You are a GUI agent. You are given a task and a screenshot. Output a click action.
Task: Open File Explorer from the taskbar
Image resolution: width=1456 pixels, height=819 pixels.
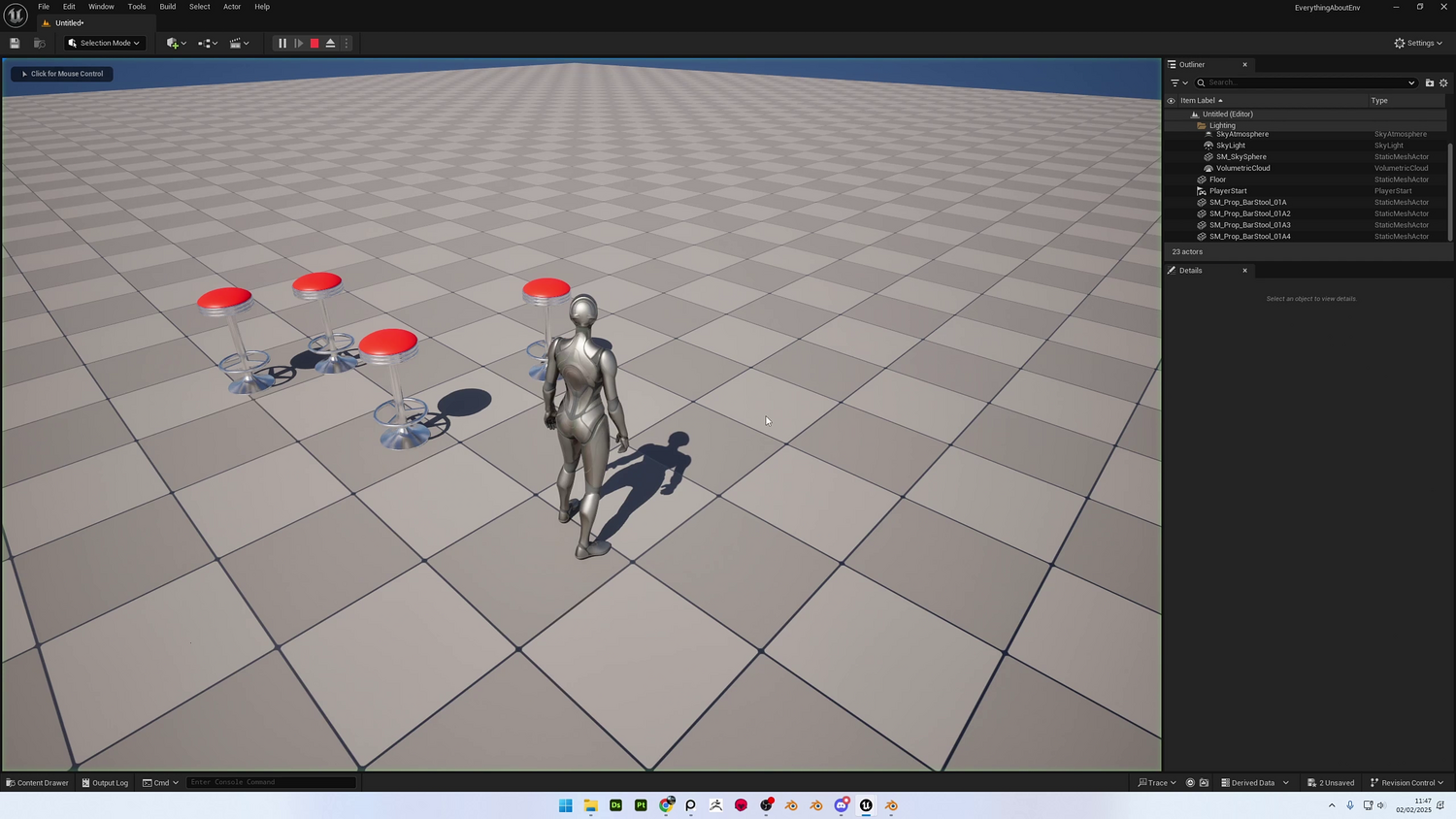coord(590,805)
